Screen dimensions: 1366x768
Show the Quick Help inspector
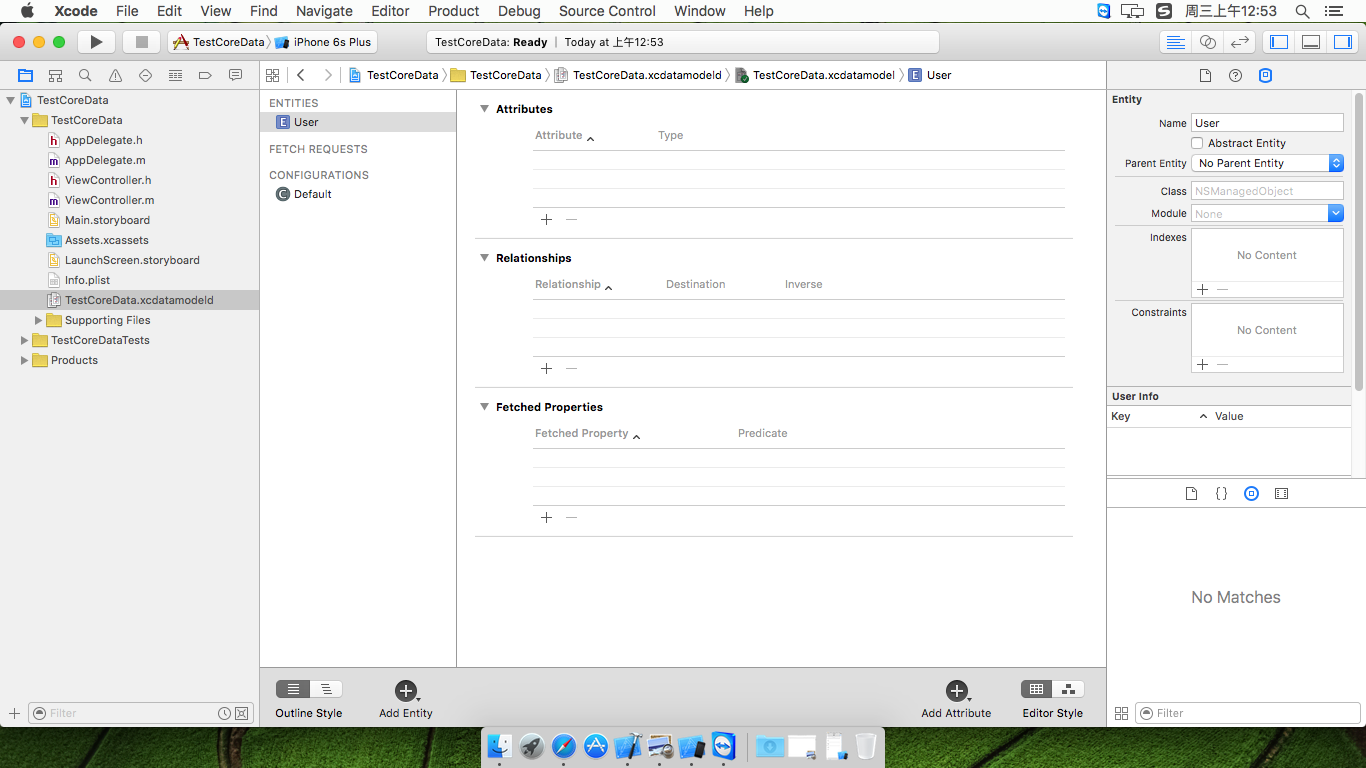click(x=1235, y=75)
